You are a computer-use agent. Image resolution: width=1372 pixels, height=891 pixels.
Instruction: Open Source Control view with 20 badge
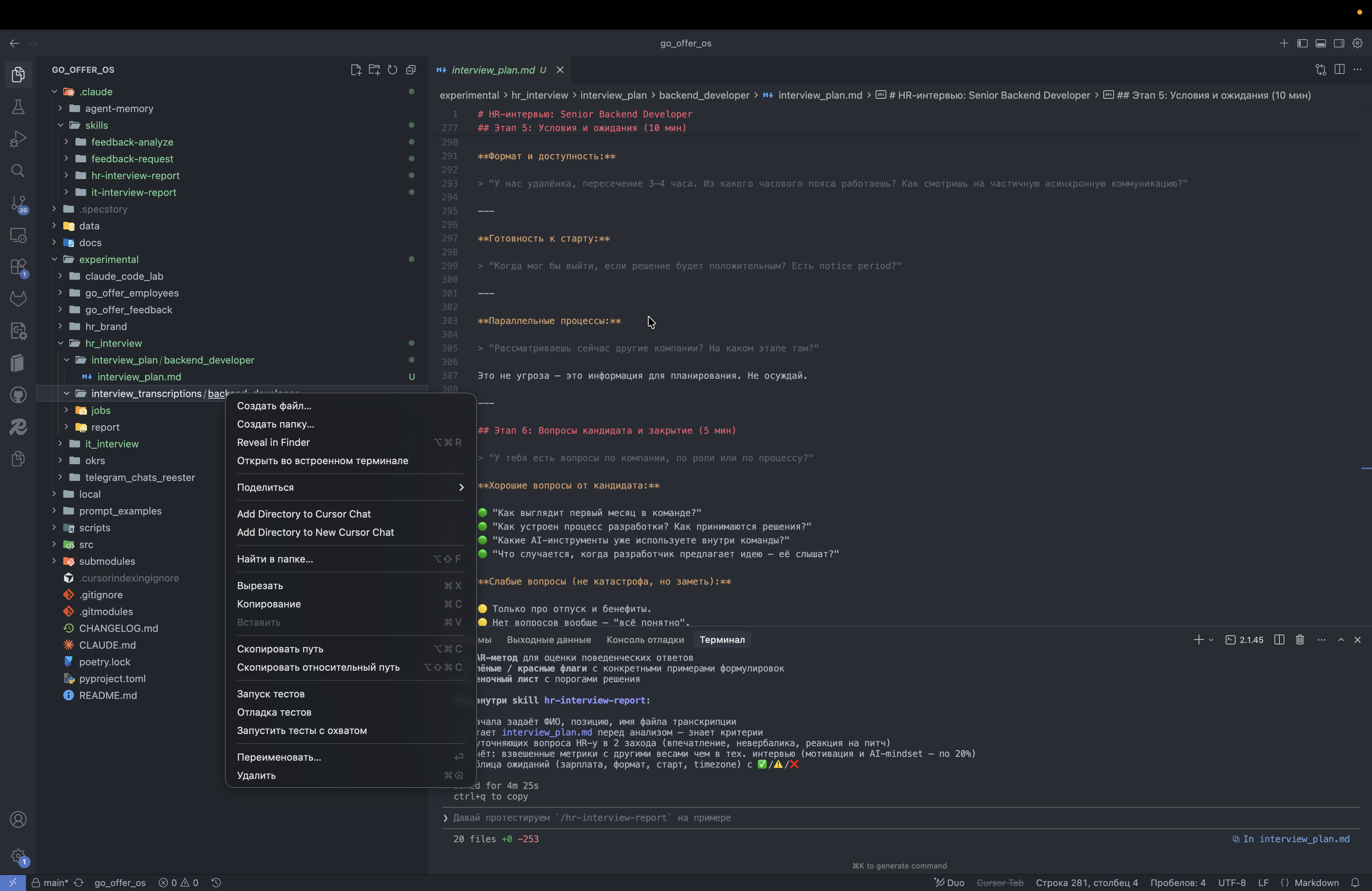tap(18, 203)
